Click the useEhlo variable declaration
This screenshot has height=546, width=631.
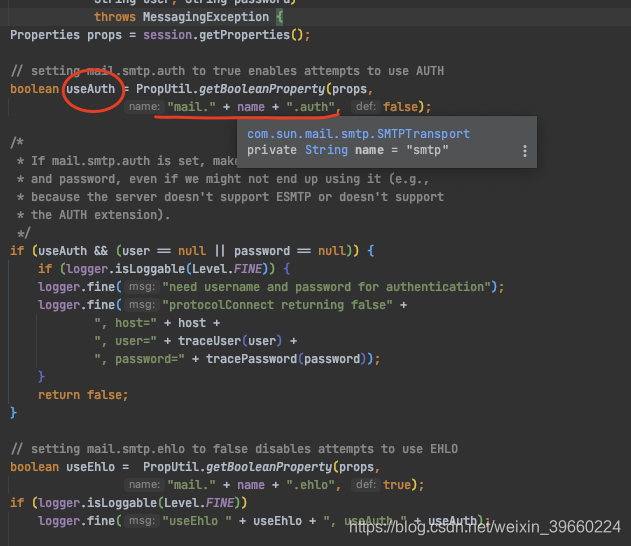click(91, 467)
